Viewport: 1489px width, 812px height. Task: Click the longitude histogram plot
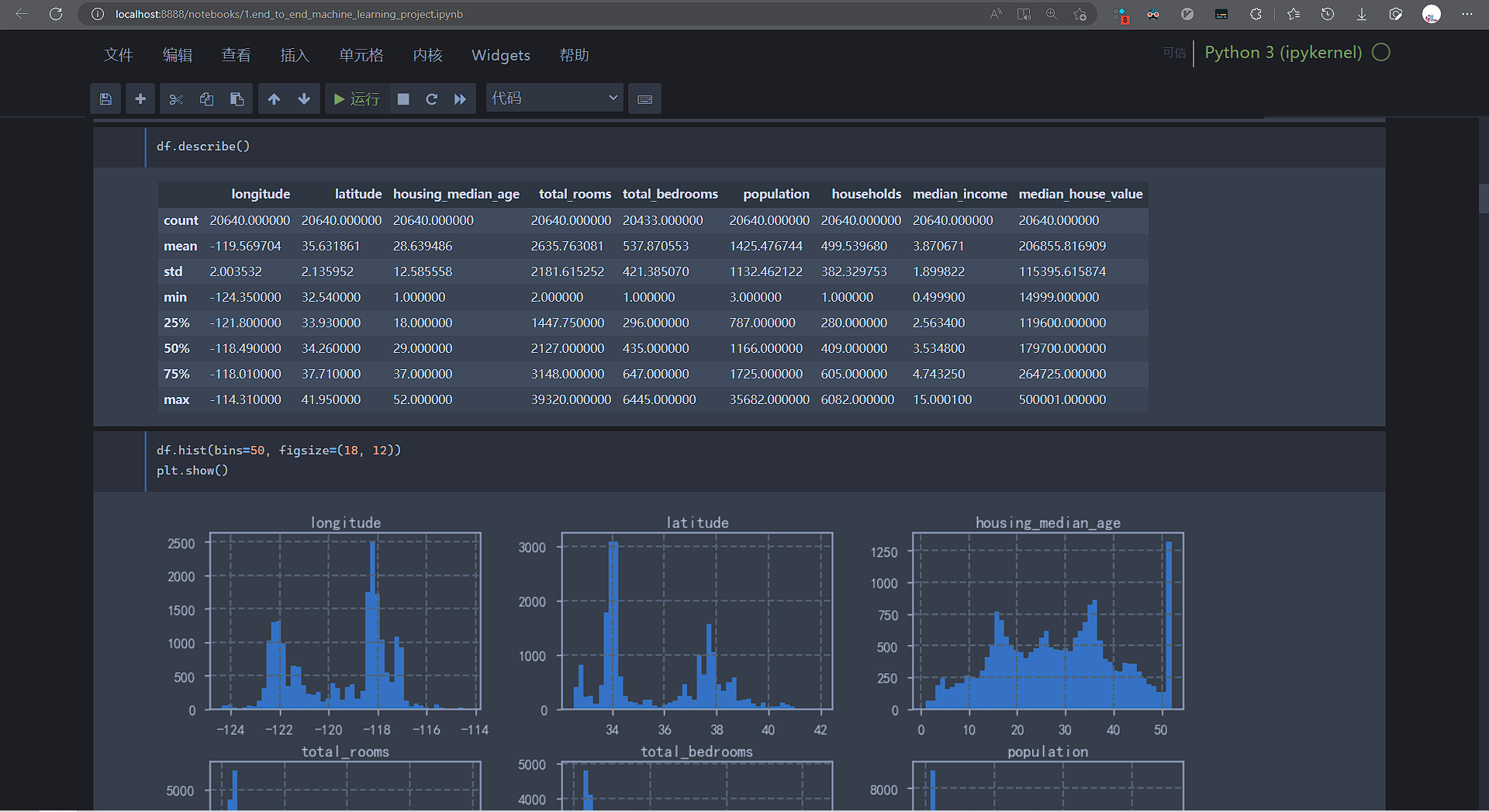tap(345, 621)
